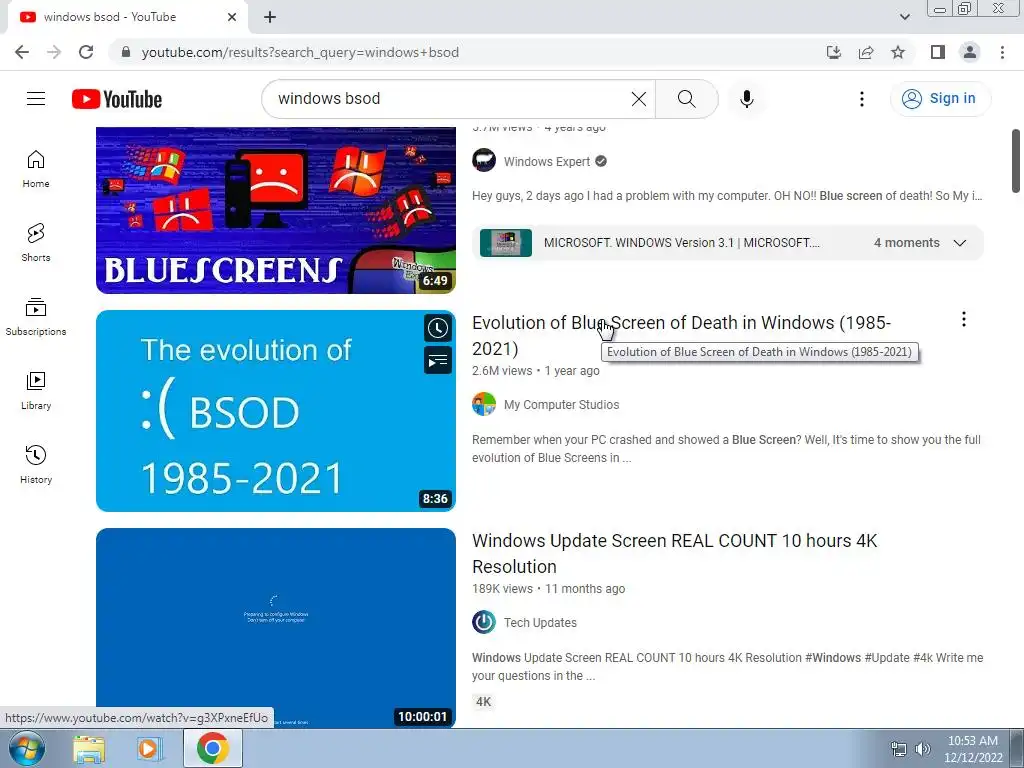Image resolution: width=1024 pixels, height=768 pixels.
Task: Add BSOD evolution video to Watch later
Action: tap(438, 328)
